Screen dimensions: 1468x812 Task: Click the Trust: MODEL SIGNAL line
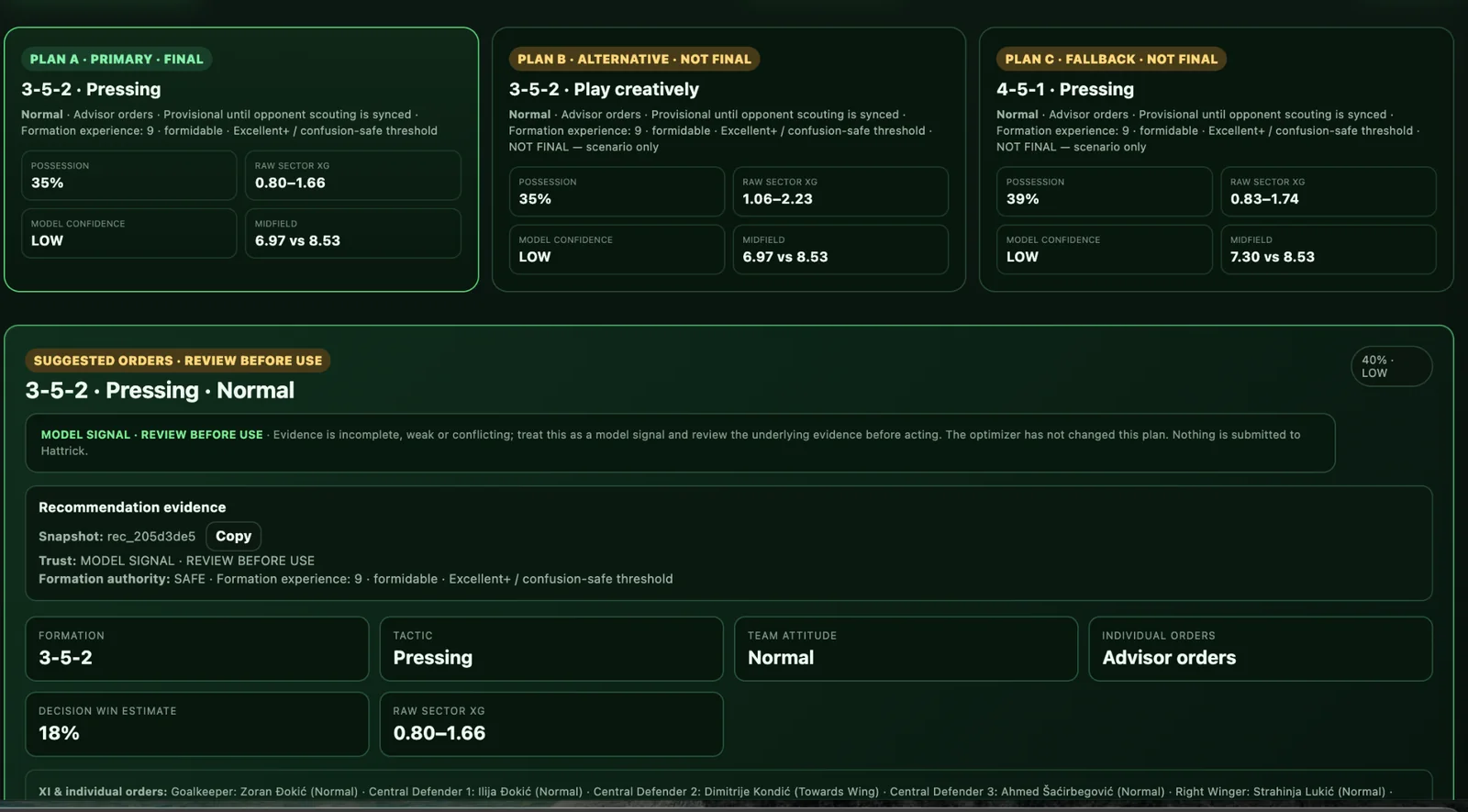point(176,561)
